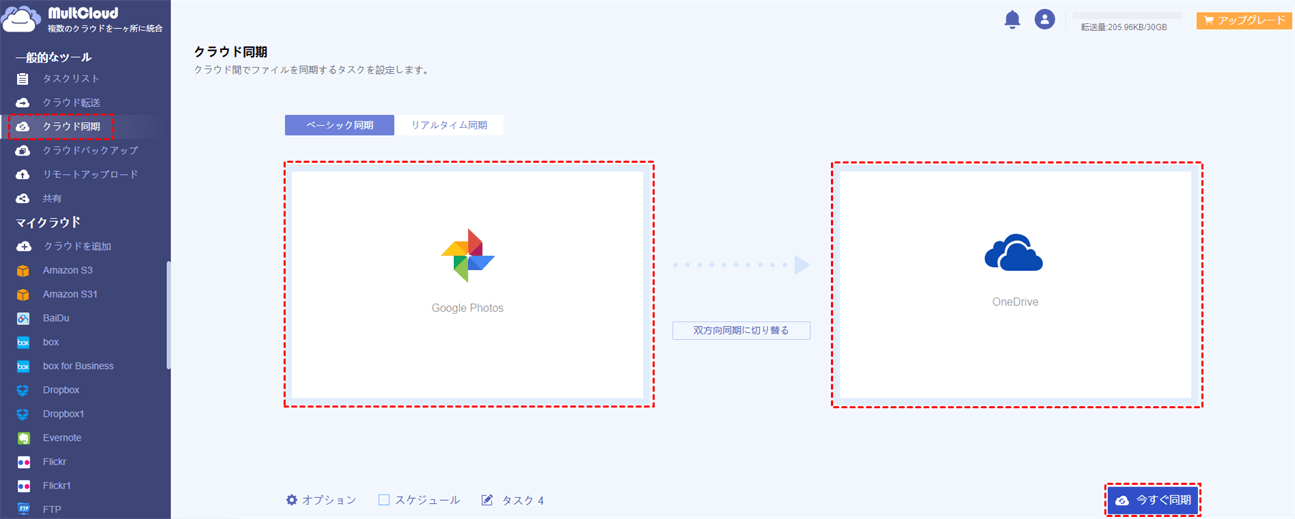
Task: Click the タスク 4 edit pencil icon
Action: pyautogui.click(x=488, y=500)
